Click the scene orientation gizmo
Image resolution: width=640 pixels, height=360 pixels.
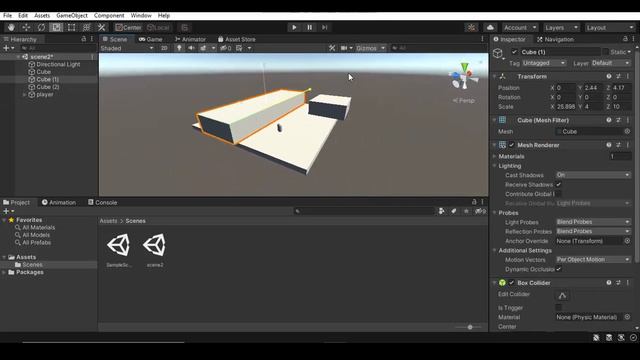464,76
